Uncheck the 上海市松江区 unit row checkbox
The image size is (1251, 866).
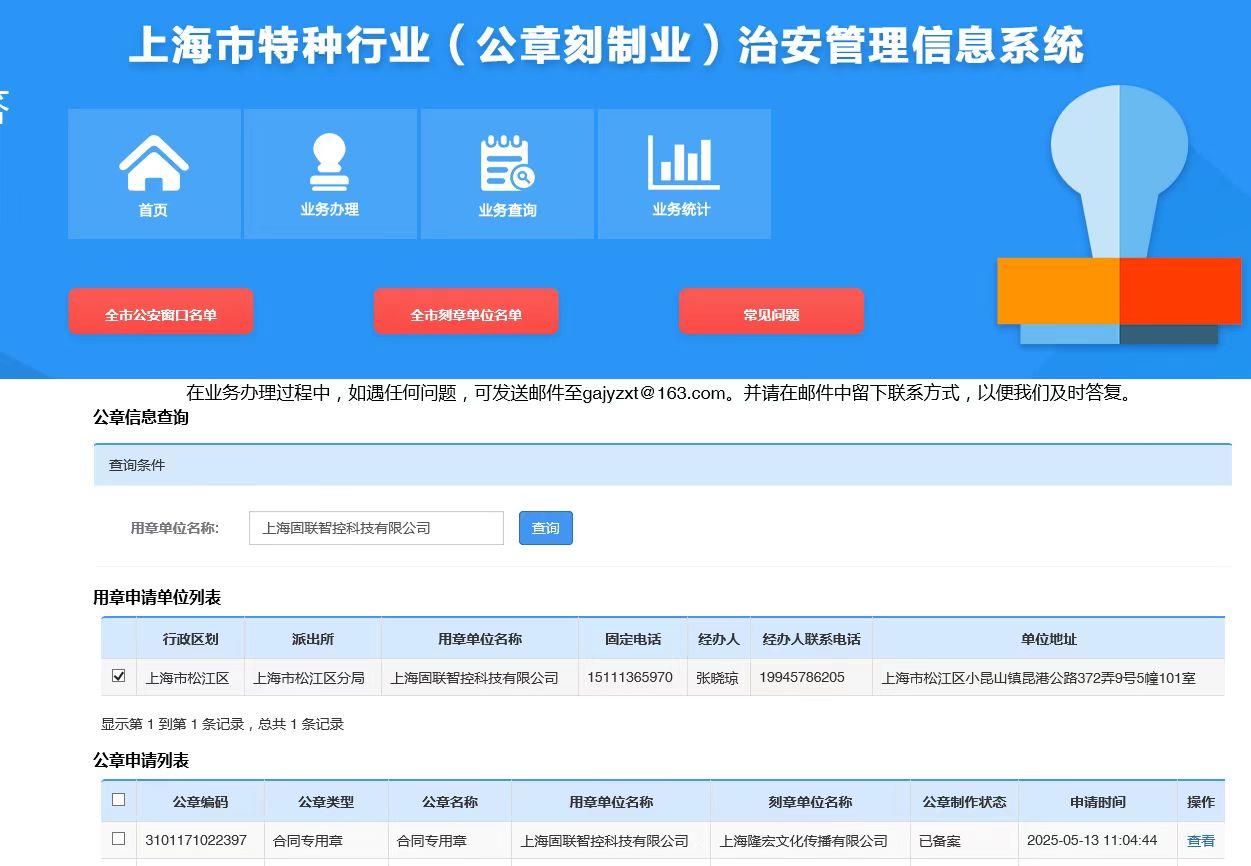click(119, 677)
